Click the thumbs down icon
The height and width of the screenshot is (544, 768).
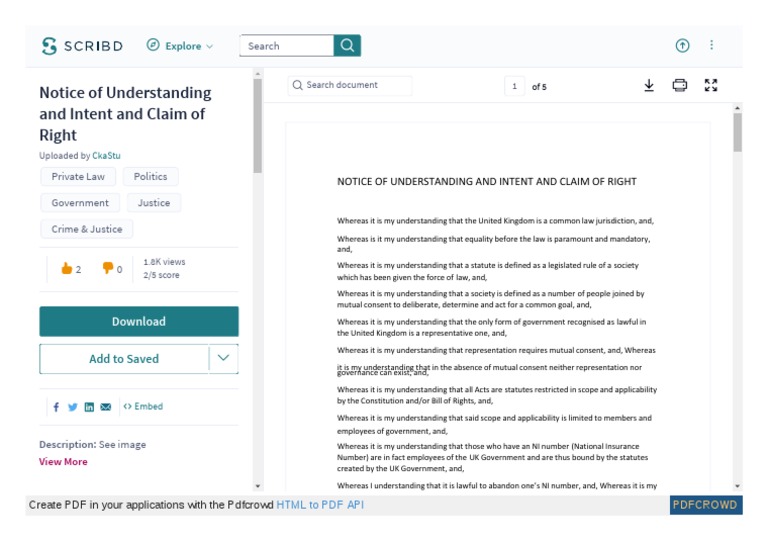(x=108, y=268)
